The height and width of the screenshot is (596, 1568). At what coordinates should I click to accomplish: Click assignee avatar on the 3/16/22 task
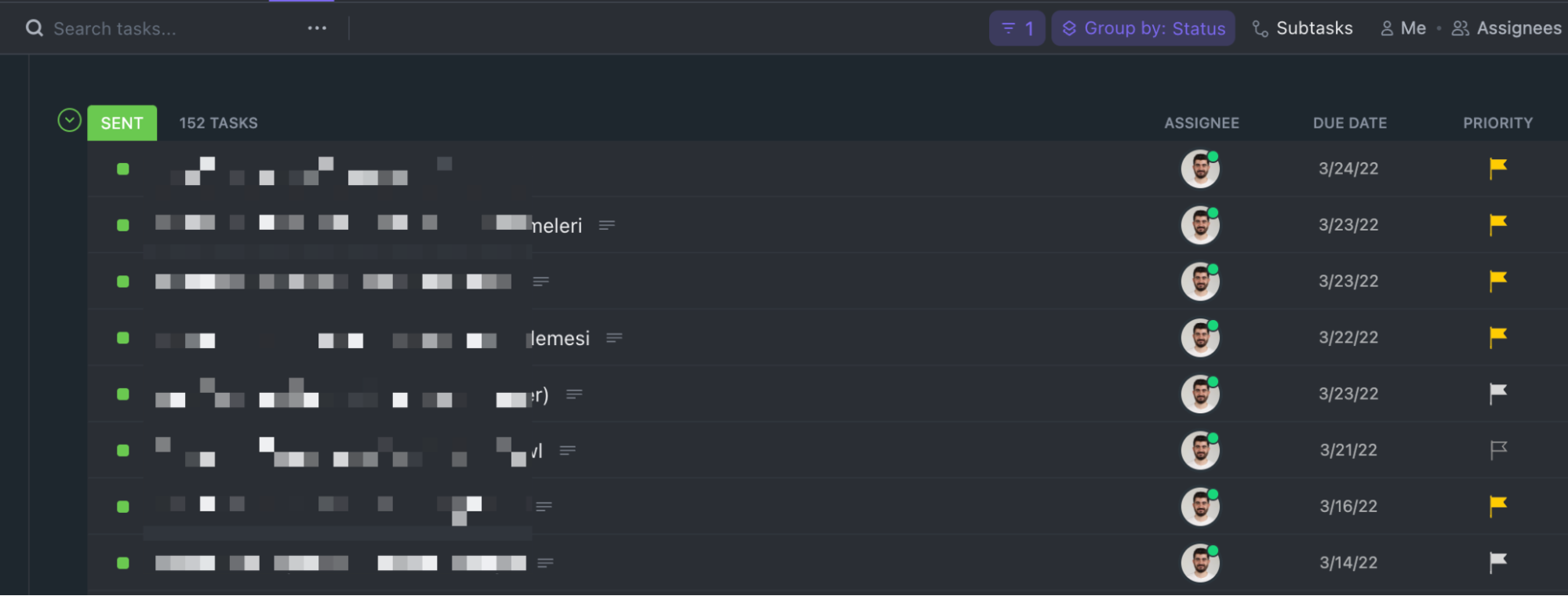[x=1200, y=507]
